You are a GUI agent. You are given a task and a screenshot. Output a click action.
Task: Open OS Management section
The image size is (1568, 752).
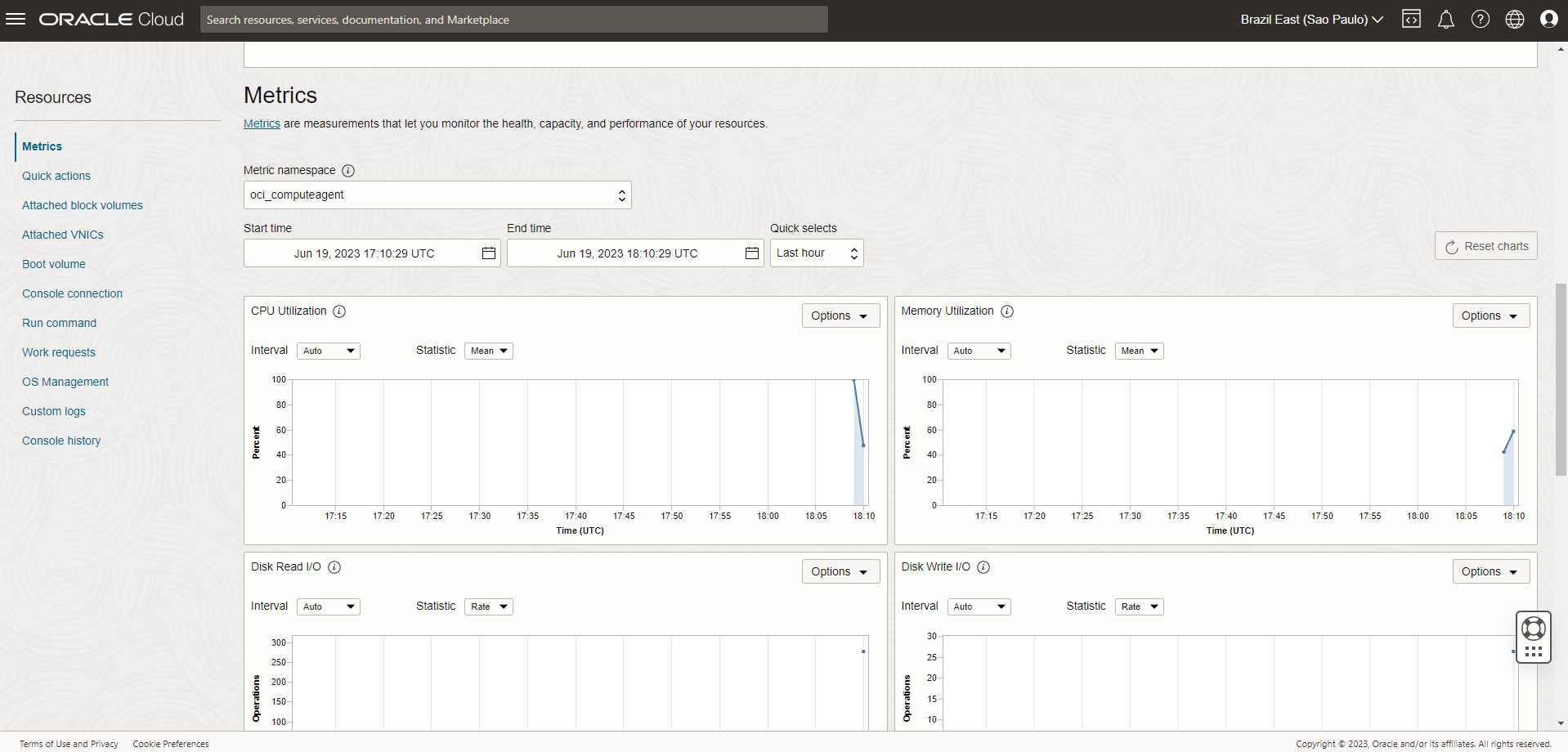coord(65,382)
